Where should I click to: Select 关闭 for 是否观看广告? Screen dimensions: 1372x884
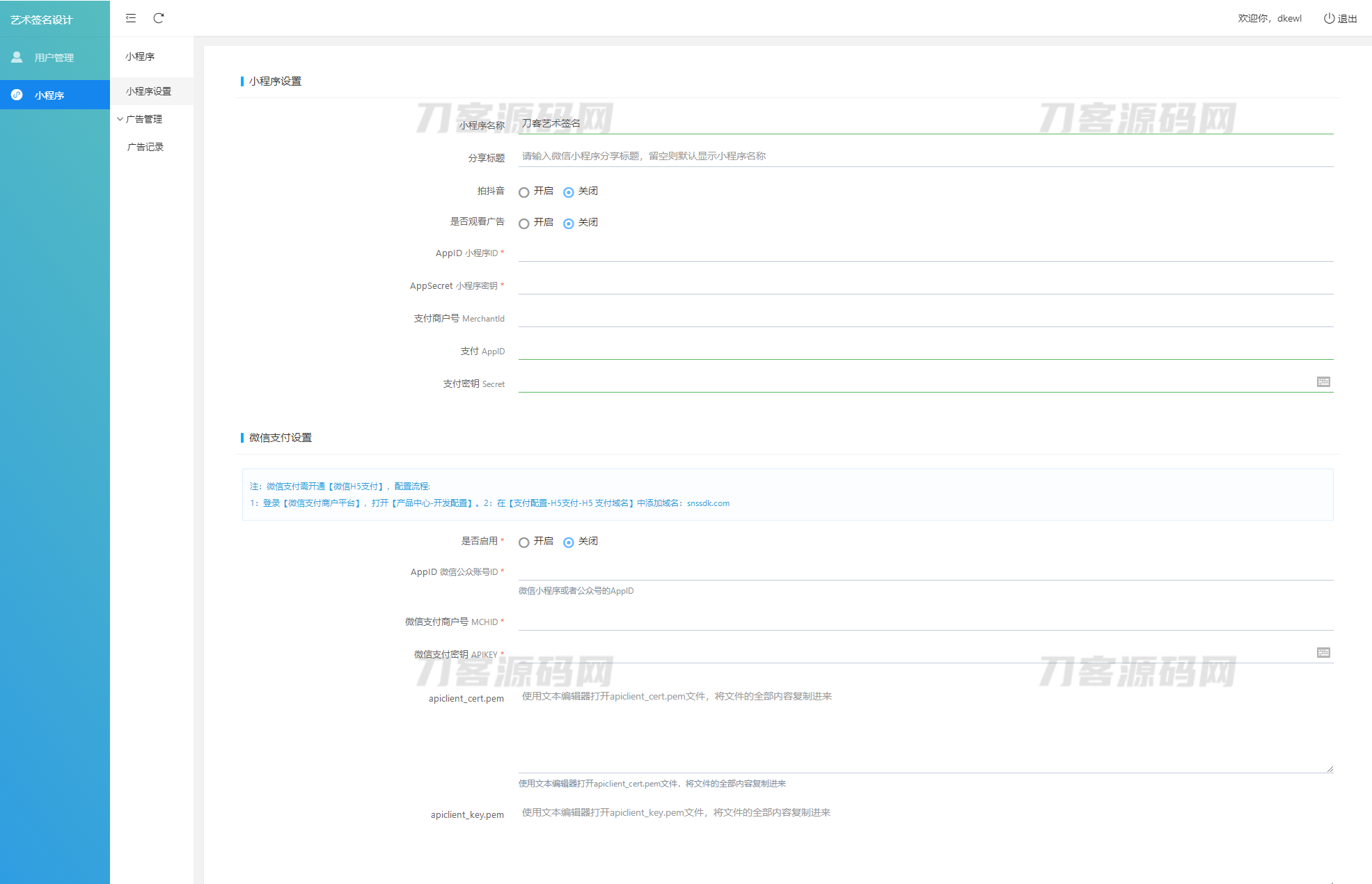pyautogui.click(x=569, y=223)
